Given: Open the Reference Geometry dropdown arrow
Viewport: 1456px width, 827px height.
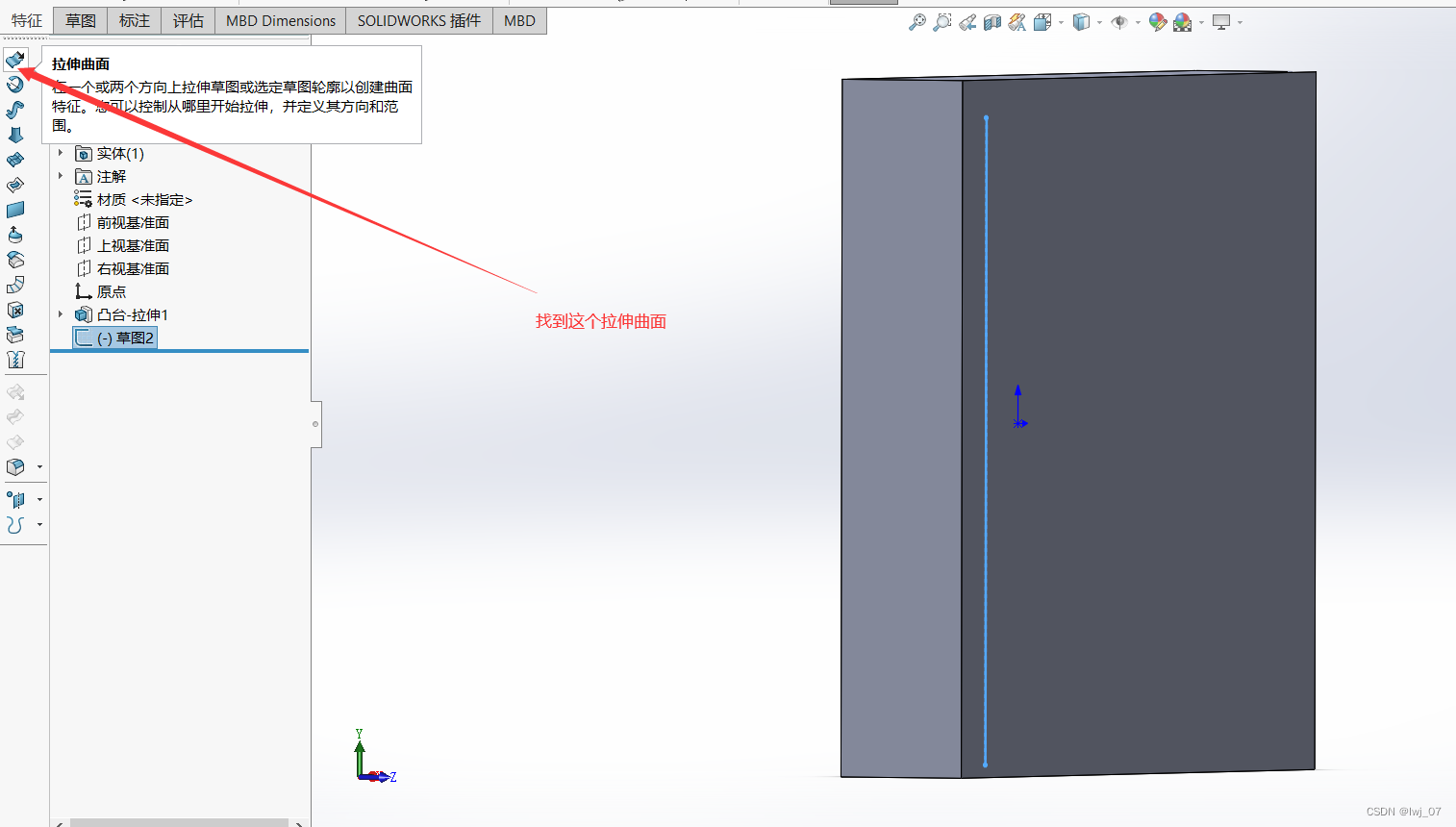Looking at the screenshot, I should click(39, 500).
